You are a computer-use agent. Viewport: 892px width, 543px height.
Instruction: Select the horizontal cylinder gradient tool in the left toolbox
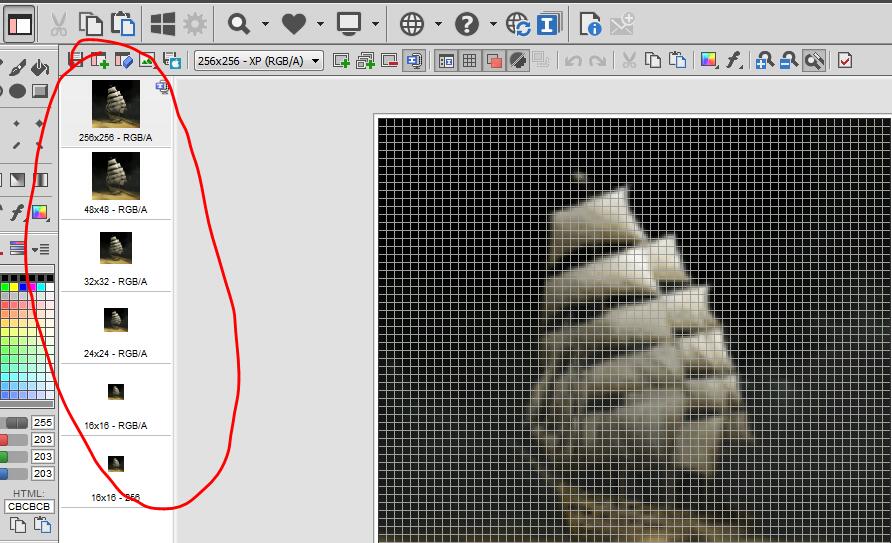pyautogui.click(x=40, y=180)
